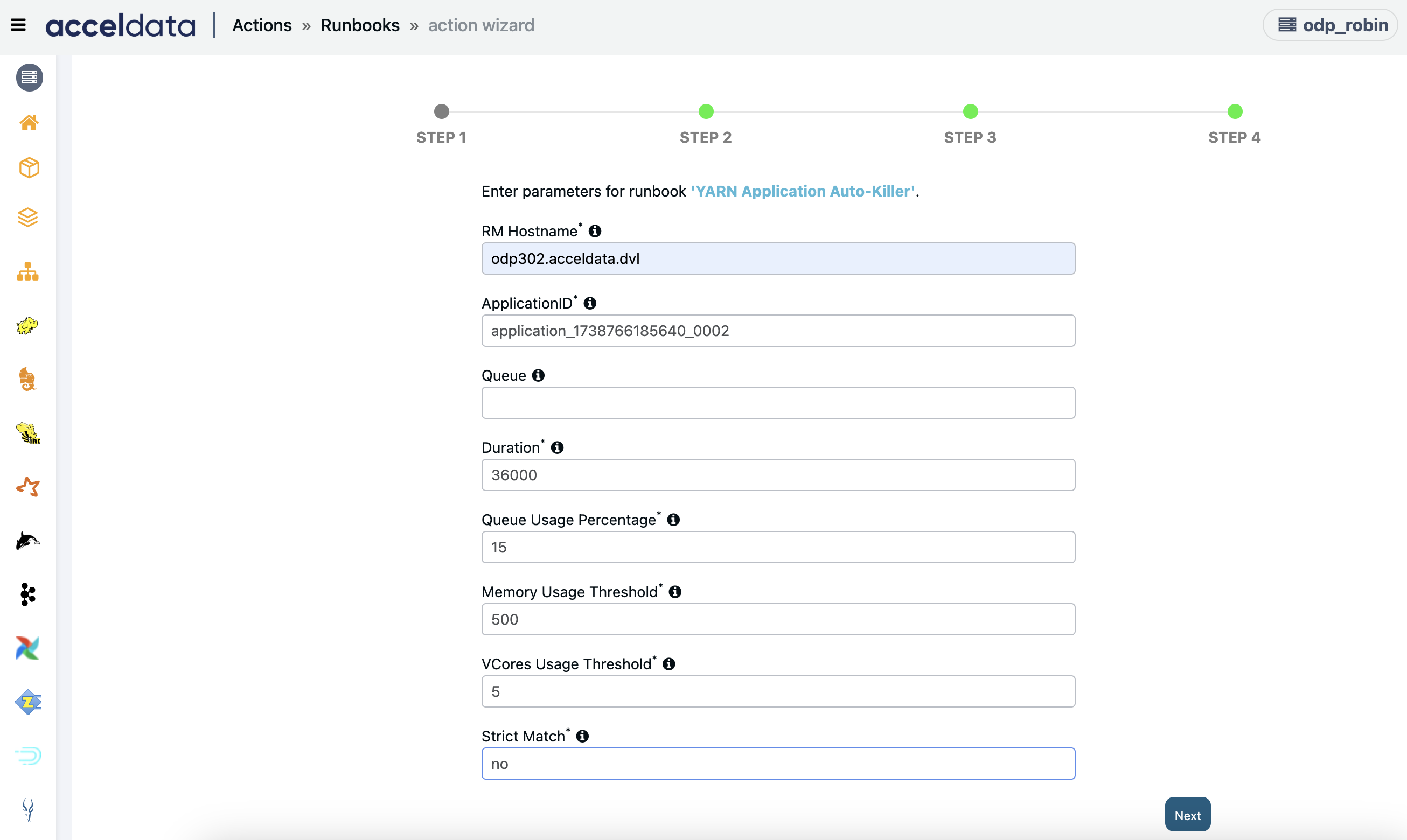Open the cube package icon in sidebar

click(29, 167)
